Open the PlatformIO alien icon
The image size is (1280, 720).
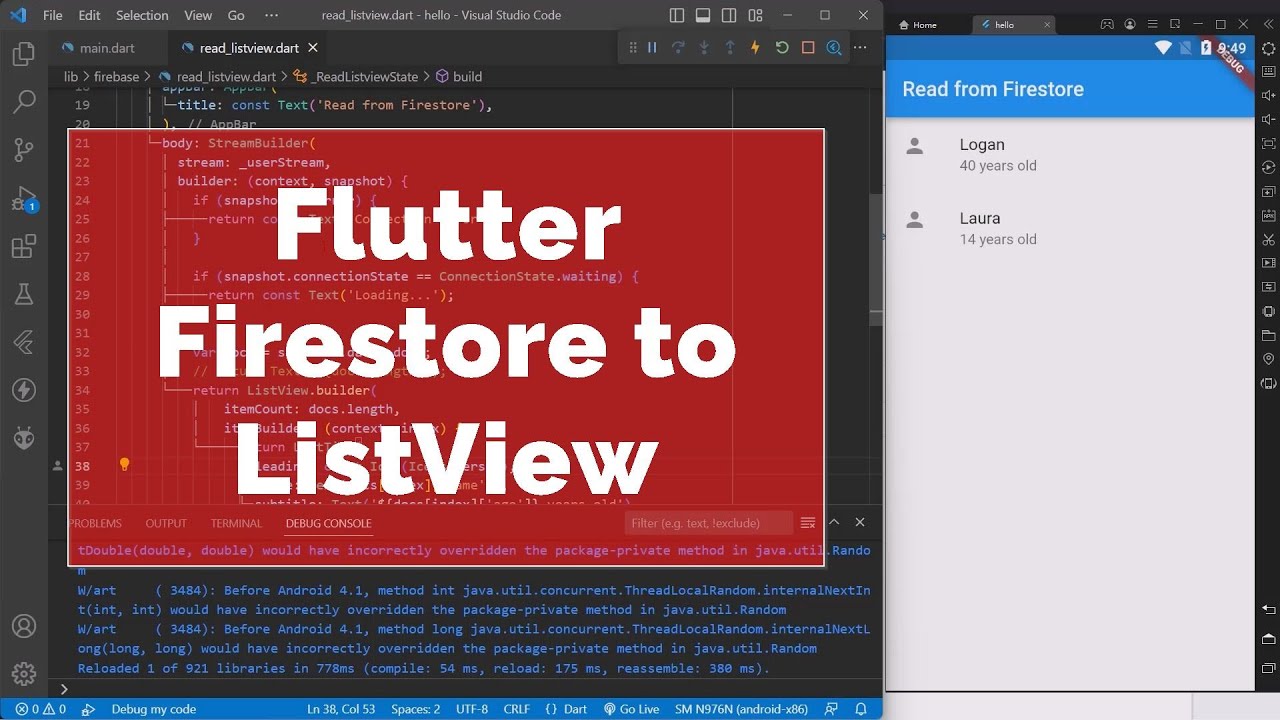click(x=24, y=438)
